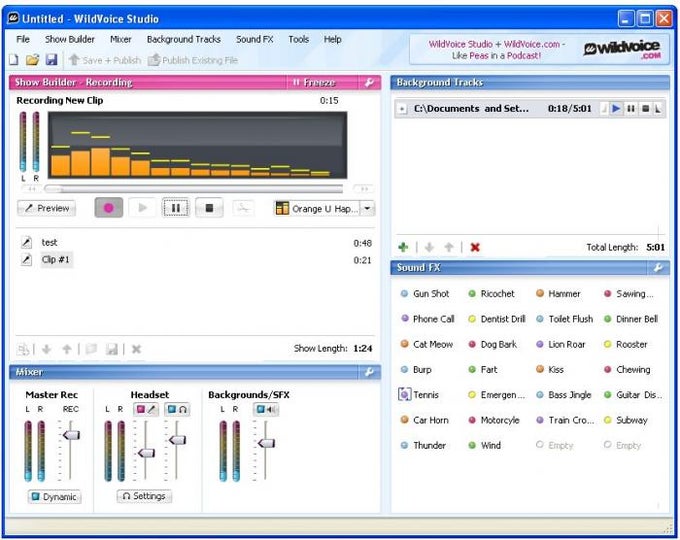Screen dimensions: 680x540
Task: Click microphone icon beside test clip
Action: (x=26, y=242)
